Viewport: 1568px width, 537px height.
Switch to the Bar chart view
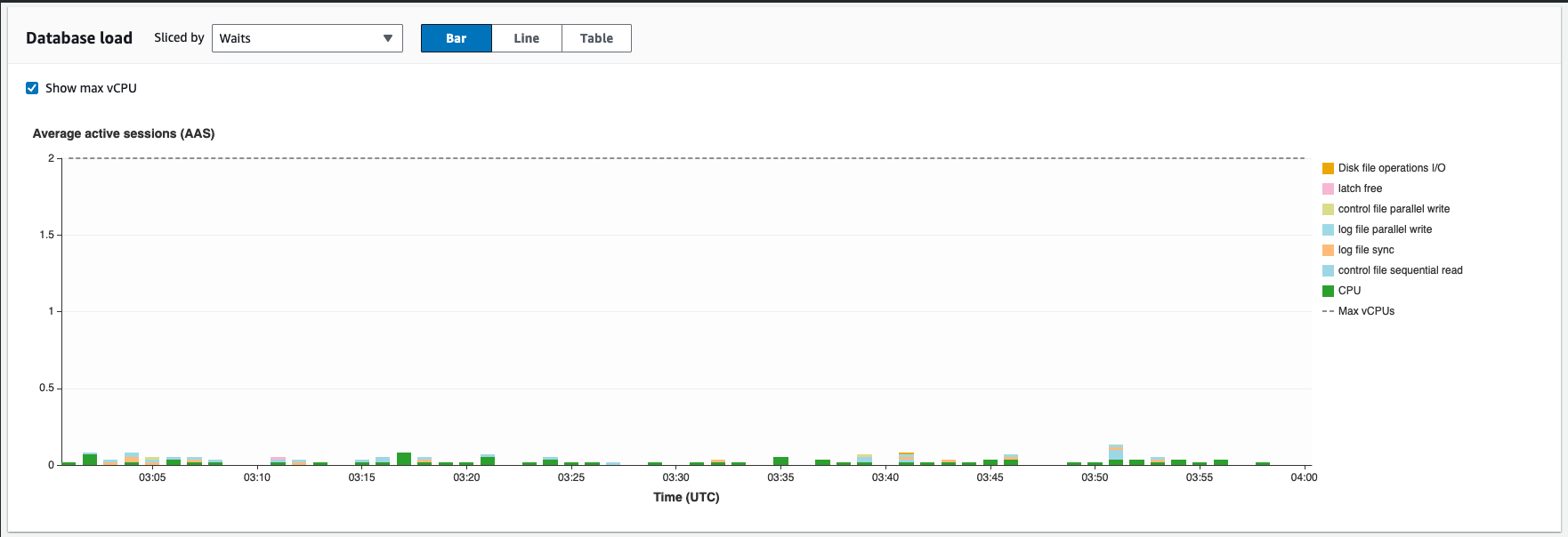pyautogui.click(x=456, y=38)
